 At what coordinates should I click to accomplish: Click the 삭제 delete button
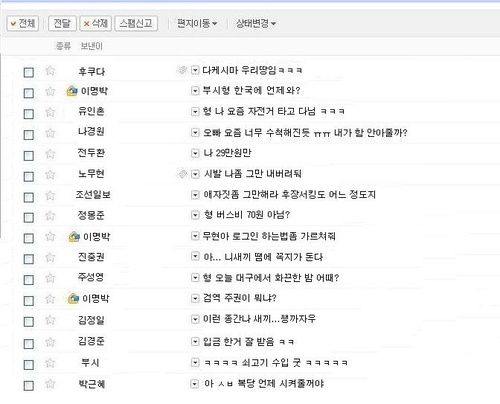(96, 23)
